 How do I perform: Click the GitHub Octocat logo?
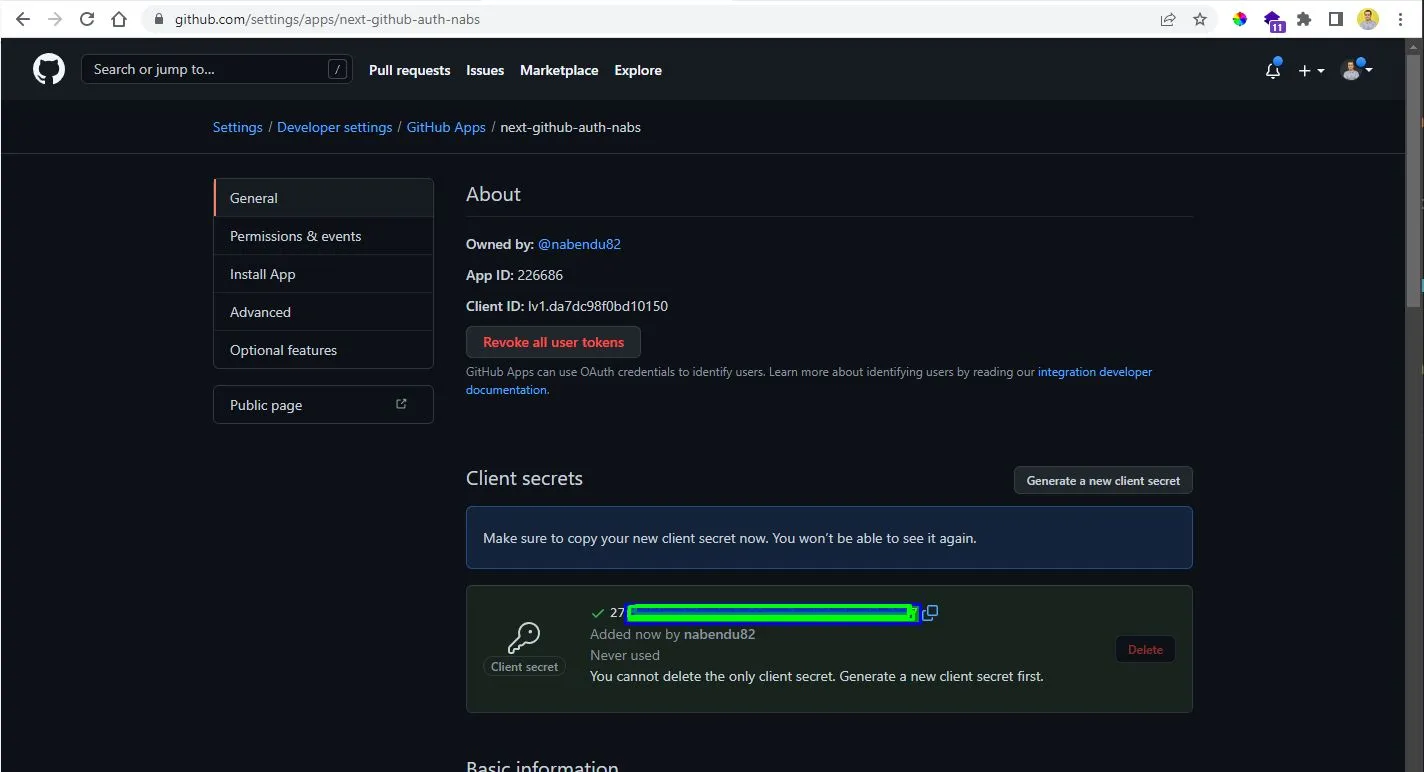[49, 69]
